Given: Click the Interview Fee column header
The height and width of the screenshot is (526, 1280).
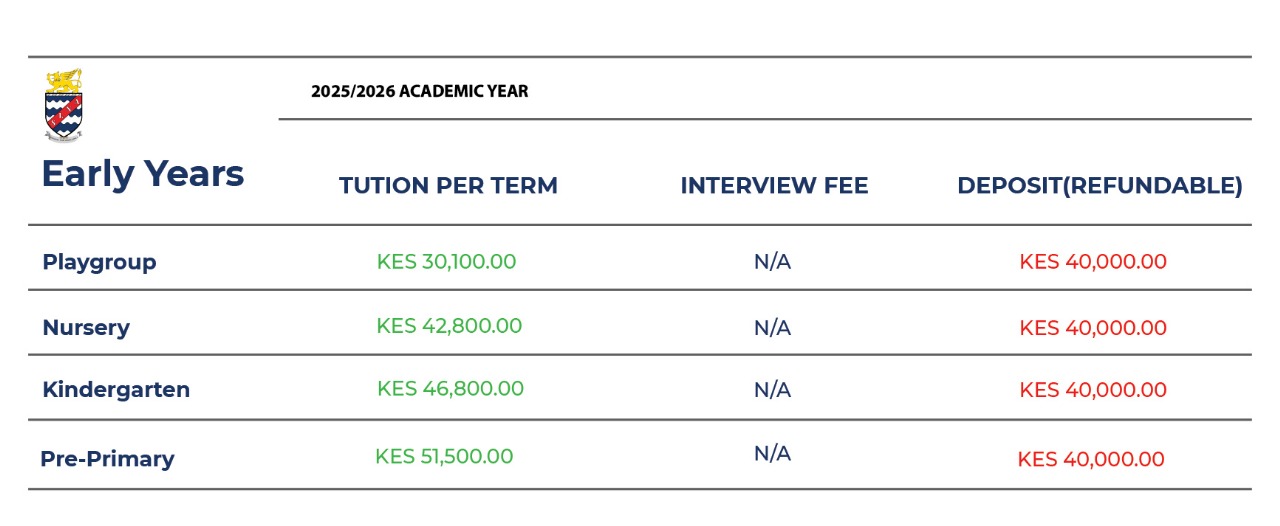Looking at the screenshot, I should click(774, 186).
